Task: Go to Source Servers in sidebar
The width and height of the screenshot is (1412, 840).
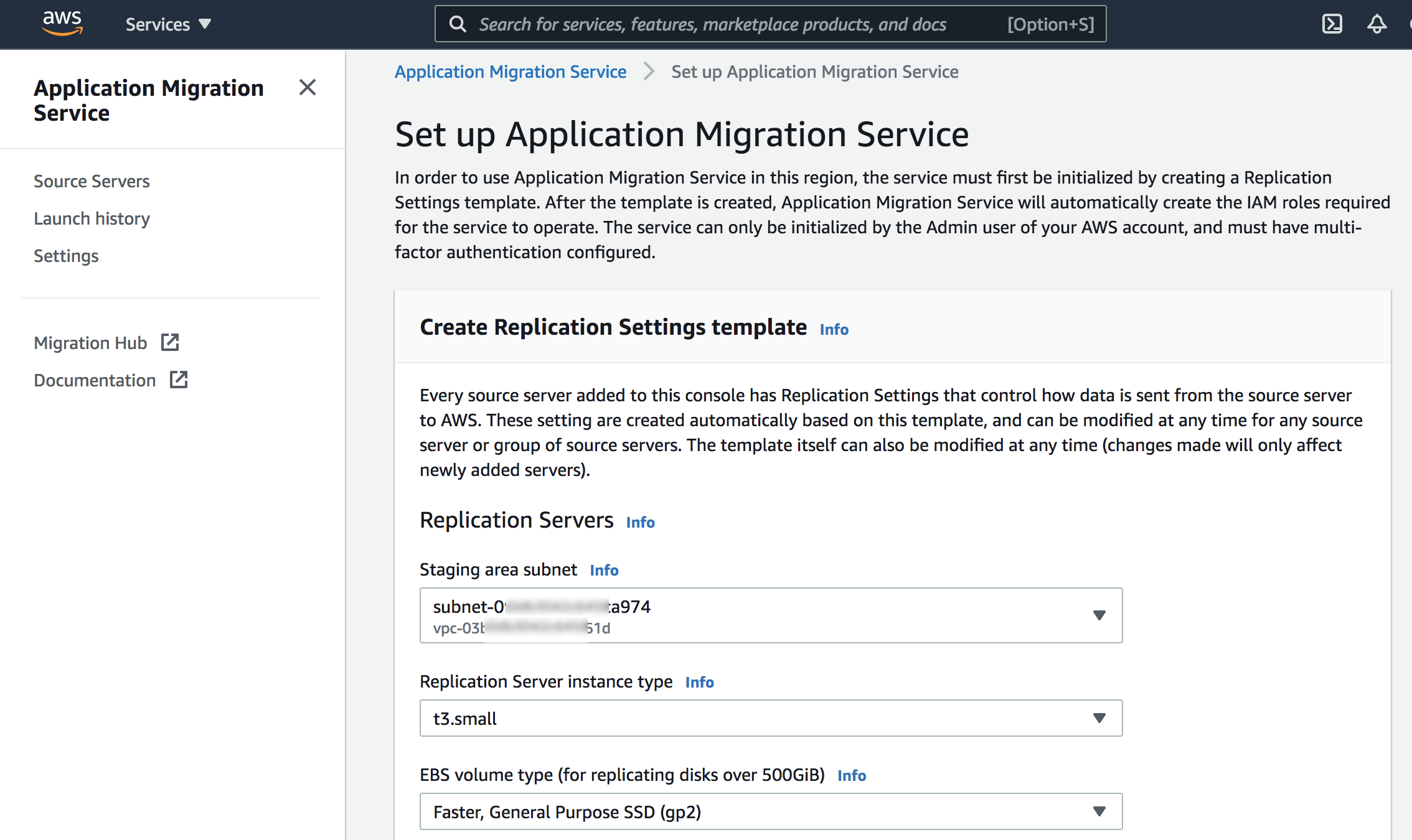Action: tap(92, 181)
